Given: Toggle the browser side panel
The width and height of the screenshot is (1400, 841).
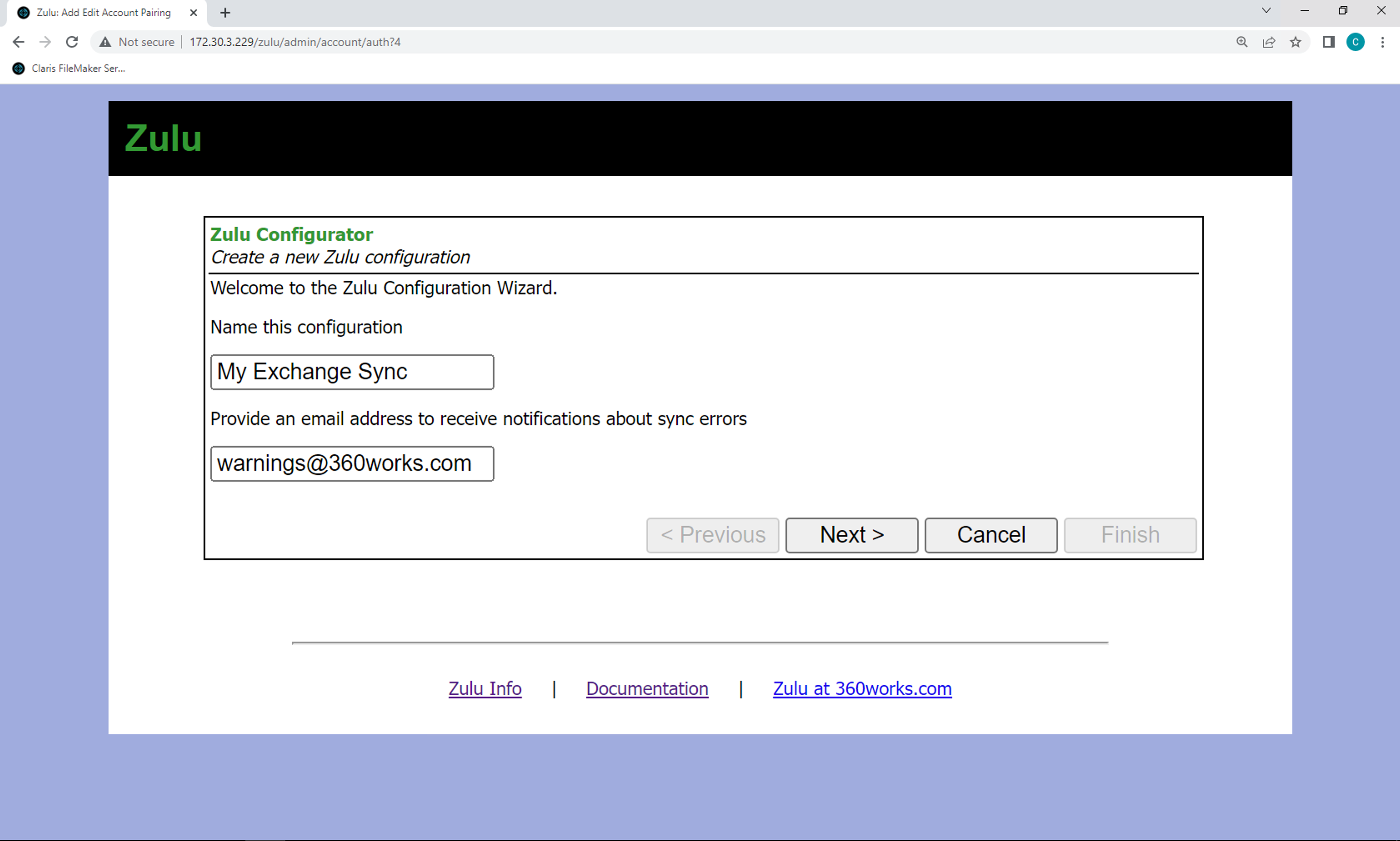Looking at the screenshot, I should click(x=1329, y=42).
